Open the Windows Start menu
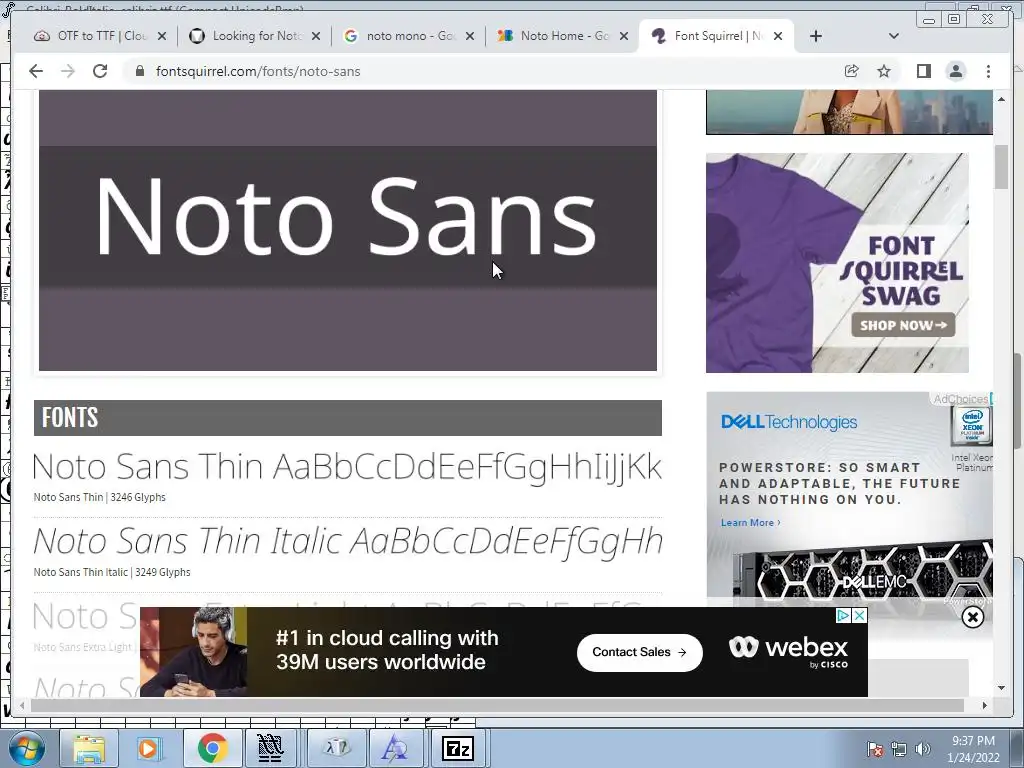 (x=26, y=748)
